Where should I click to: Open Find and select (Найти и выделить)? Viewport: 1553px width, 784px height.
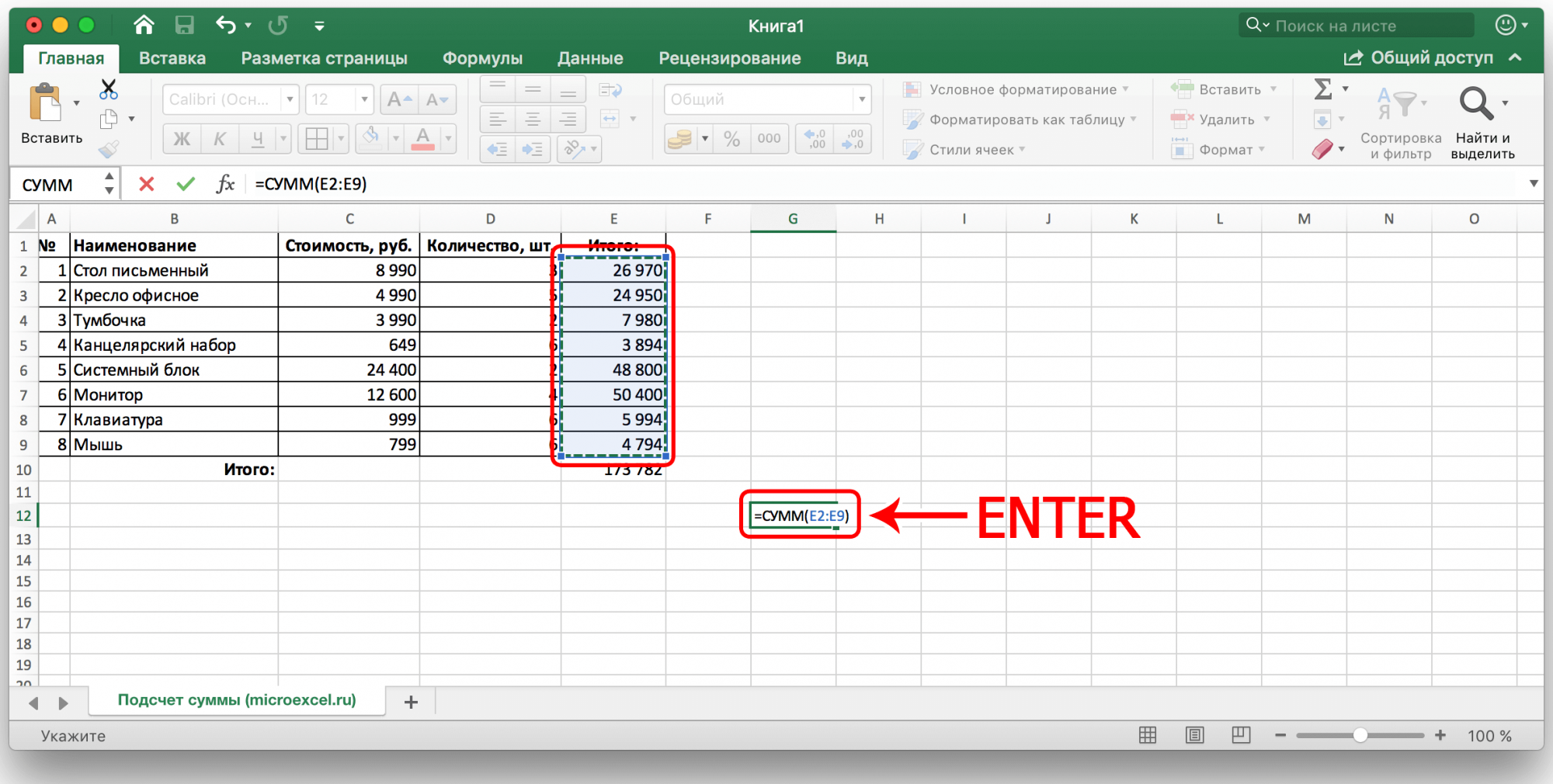(x=1482, y=123)
